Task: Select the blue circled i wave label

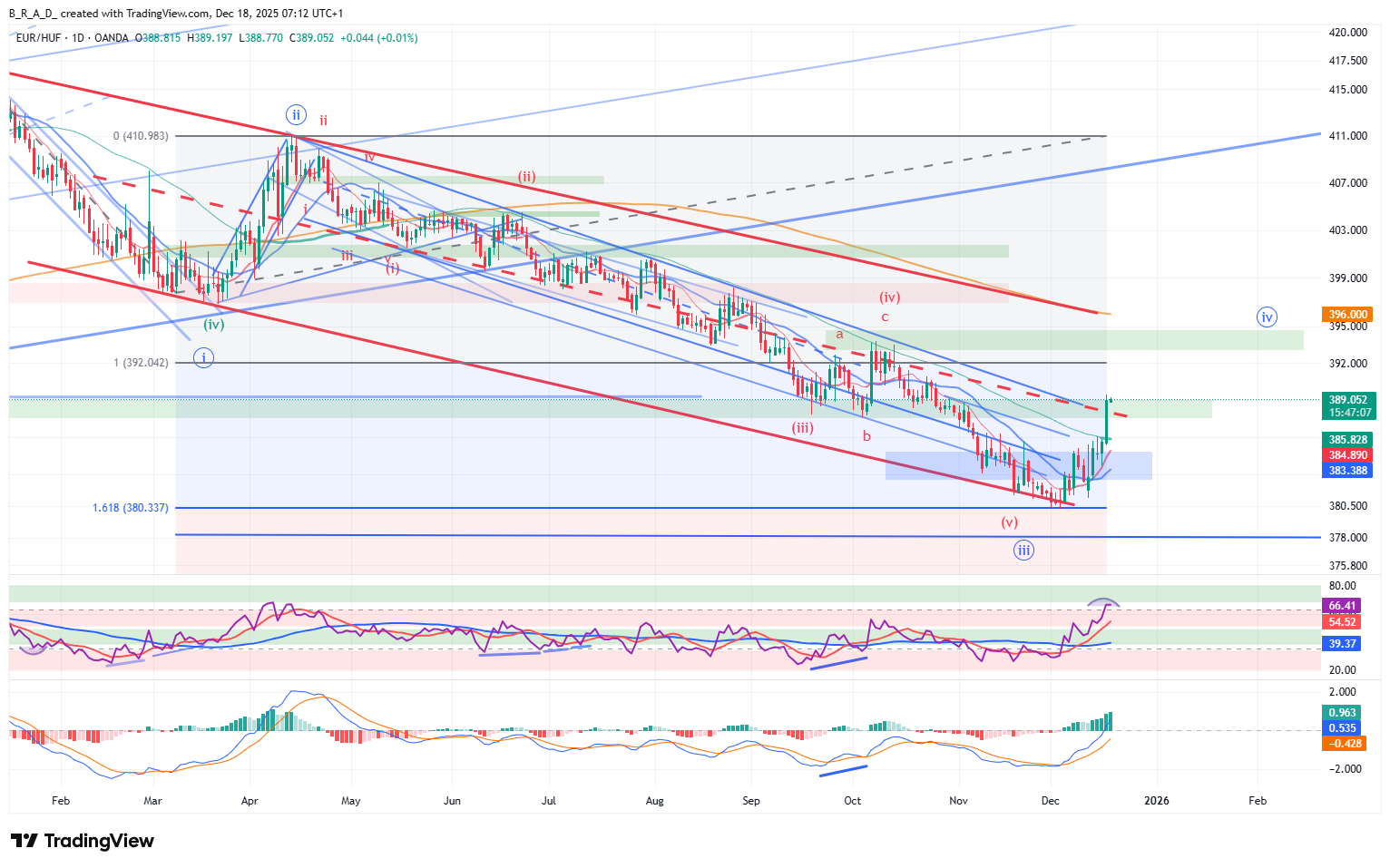Action: point(204,358)
